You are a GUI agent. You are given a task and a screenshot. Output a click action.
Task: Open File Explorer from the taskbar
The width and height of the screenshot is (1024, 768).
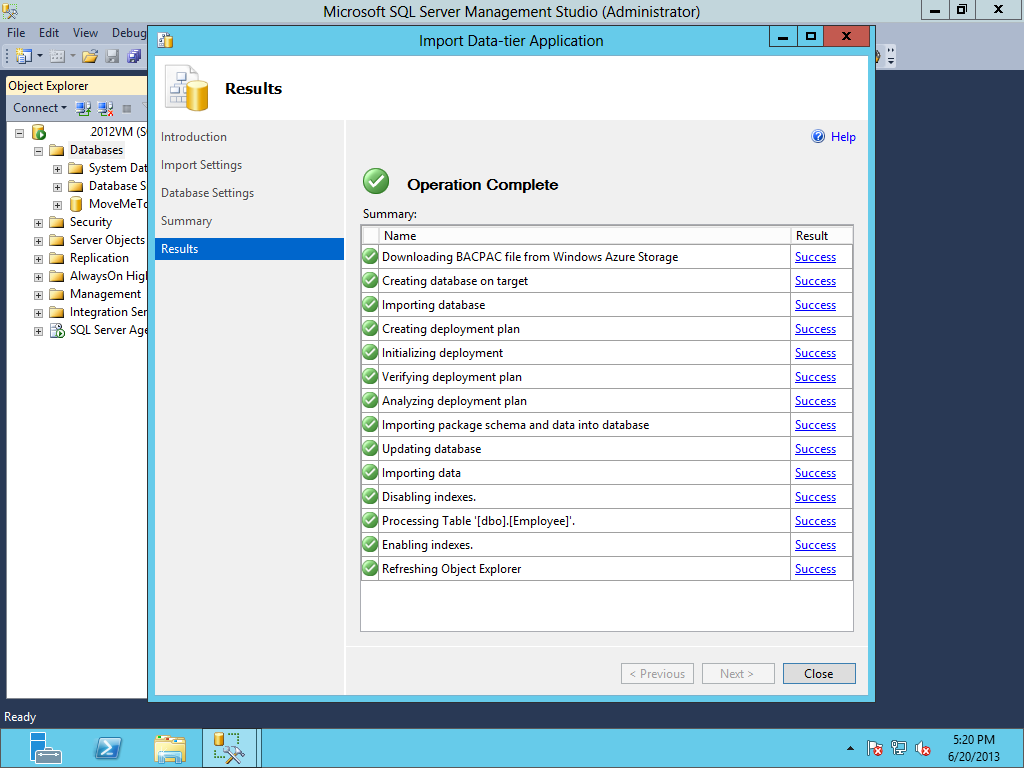pos(169,748)
